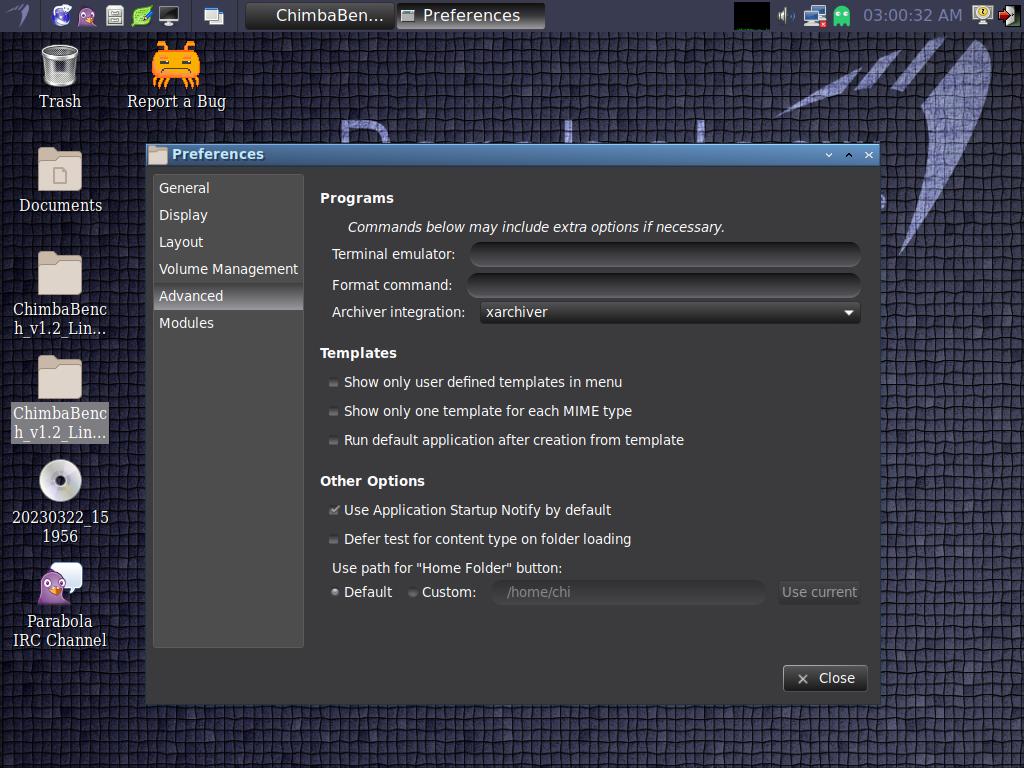The height and width of the screenshot is (768, 1024).
Task: Select the Default home folder radio button
Action: [x=362, y=592]
